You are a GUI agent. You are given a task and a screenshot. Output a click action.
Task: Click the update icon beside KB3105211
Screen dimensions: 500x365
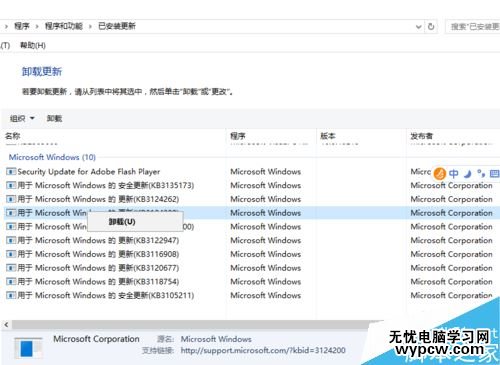tap(11, 295)
